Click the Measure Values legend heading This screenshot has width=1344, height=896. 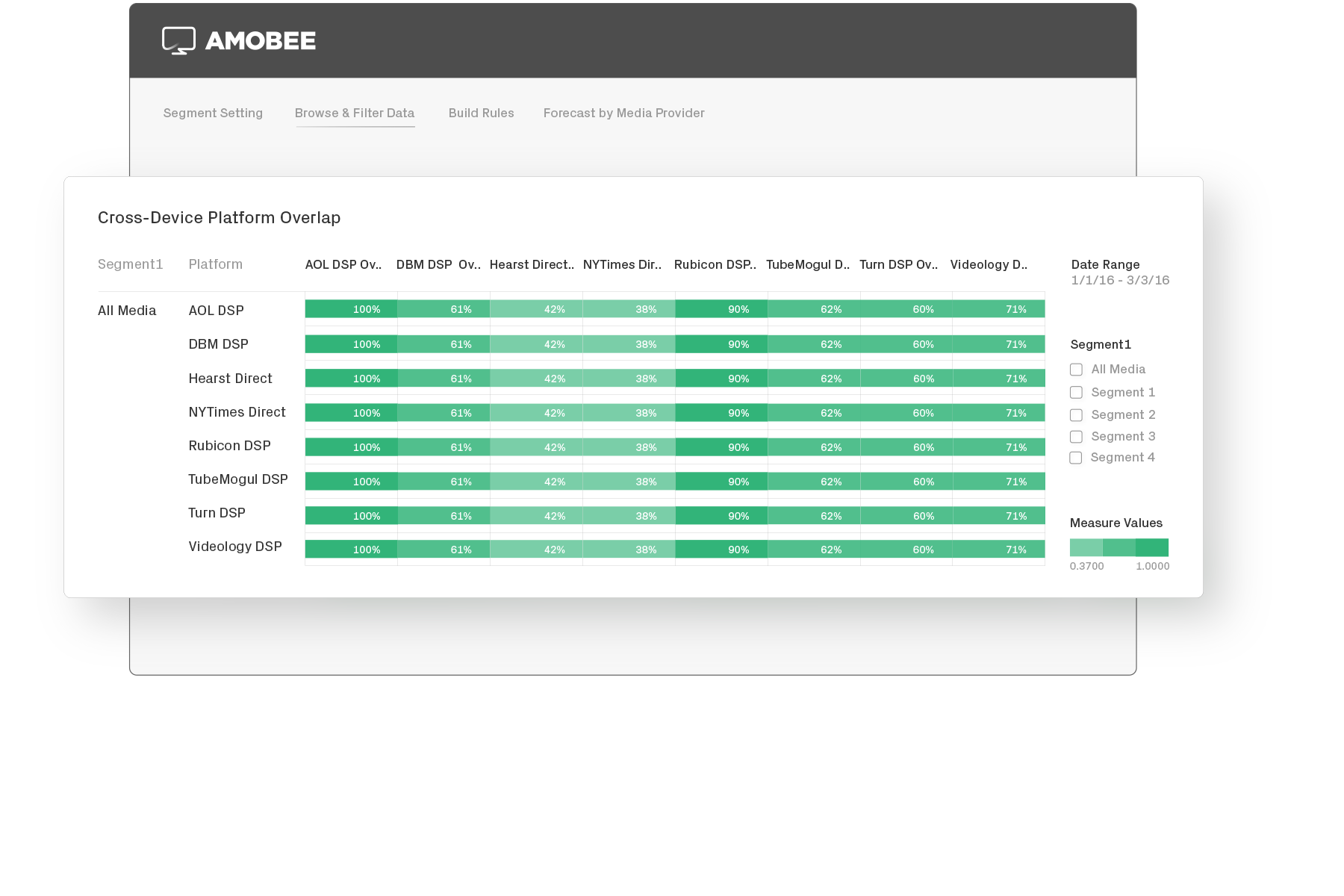(1116, 523)
